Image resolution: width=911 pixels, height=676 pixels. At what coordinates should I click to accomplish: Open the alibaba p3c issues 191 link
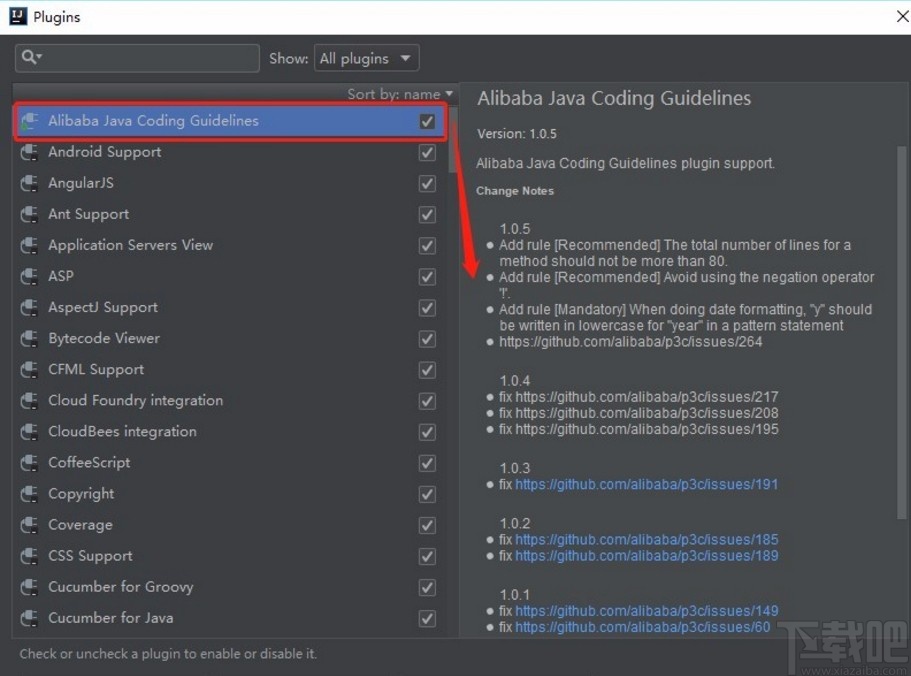click(x=646, y=484)
